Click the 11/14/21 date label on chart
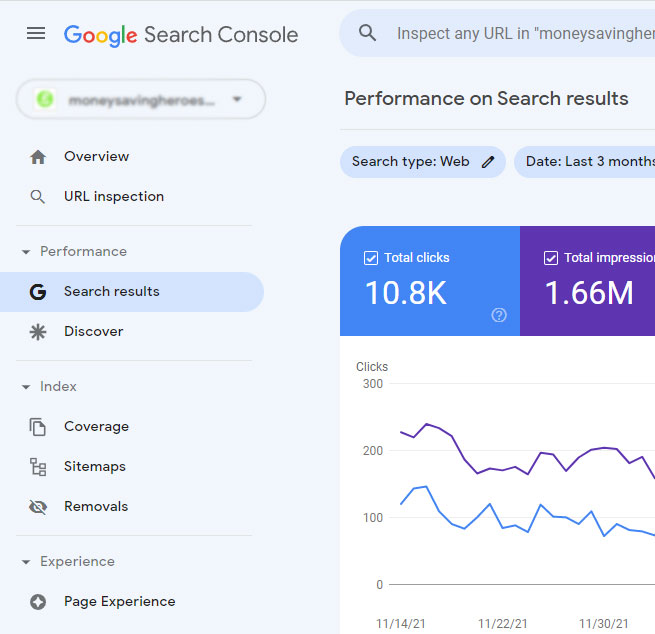The width and height of the screenshot is (655, 634). point(400,624)
